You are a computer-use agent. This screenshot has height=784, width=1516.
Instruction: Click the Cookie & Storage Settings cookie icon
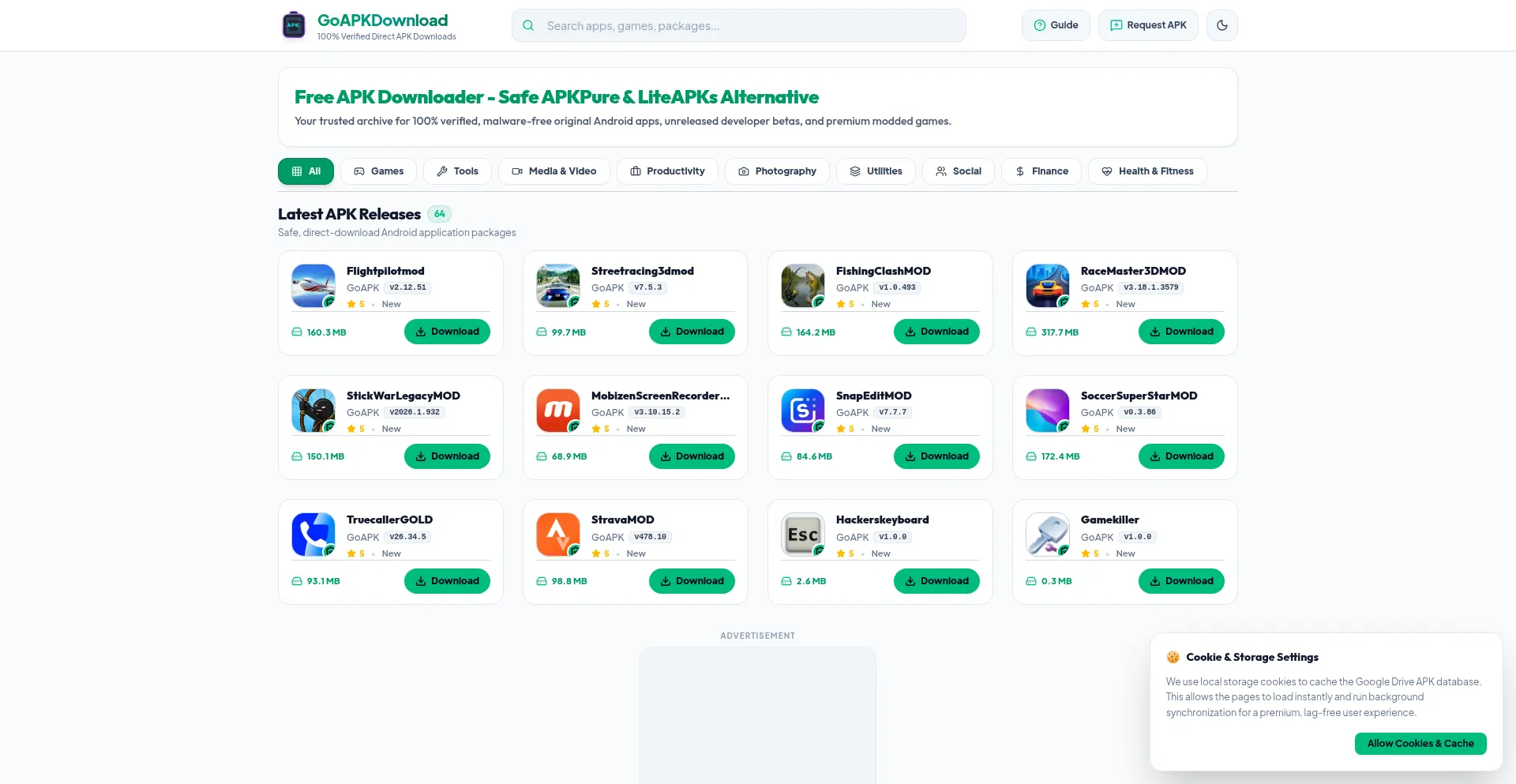tap(1173, 657)
